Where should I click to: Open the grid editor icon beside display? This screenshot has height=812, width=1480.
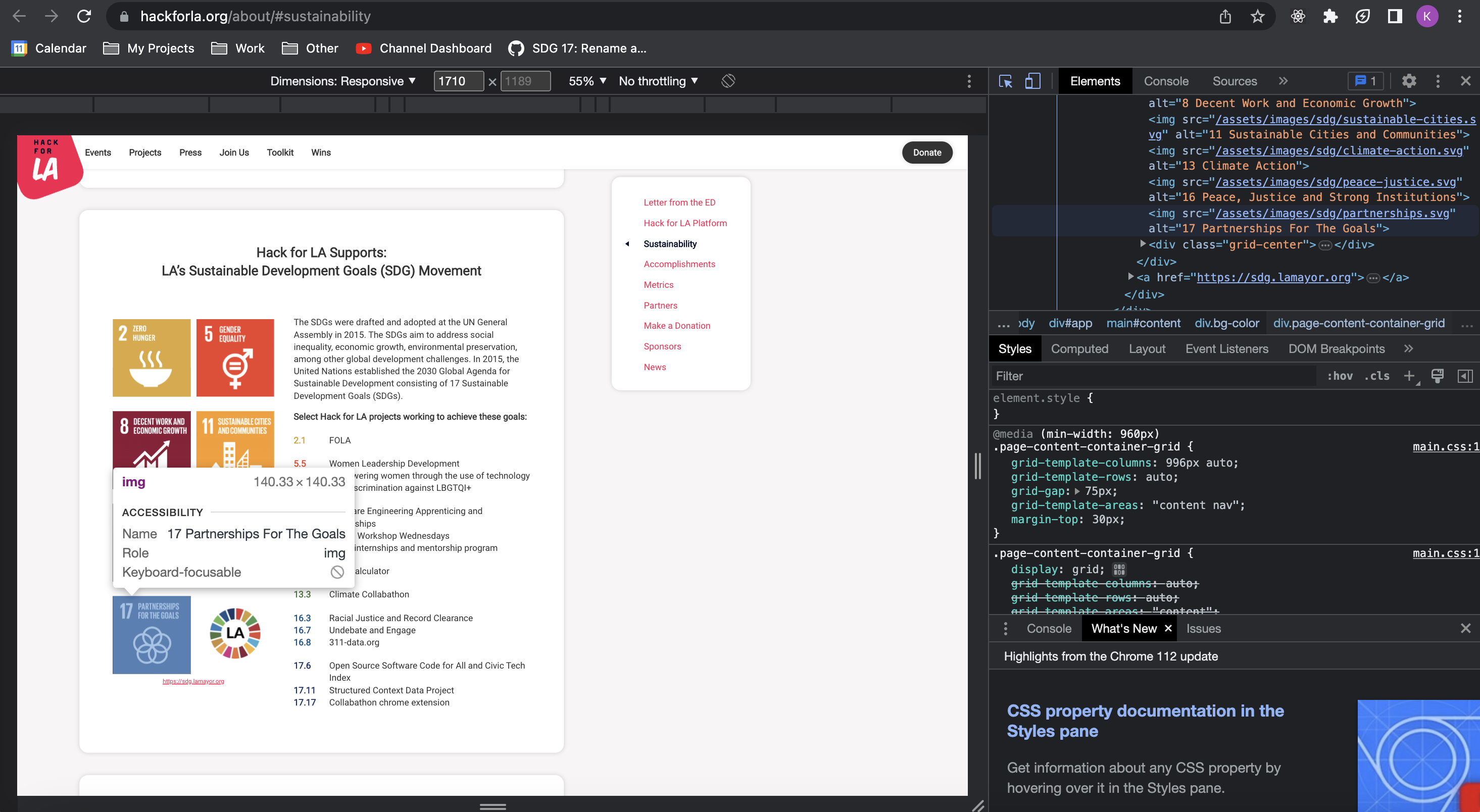(x=1119, y=569)
